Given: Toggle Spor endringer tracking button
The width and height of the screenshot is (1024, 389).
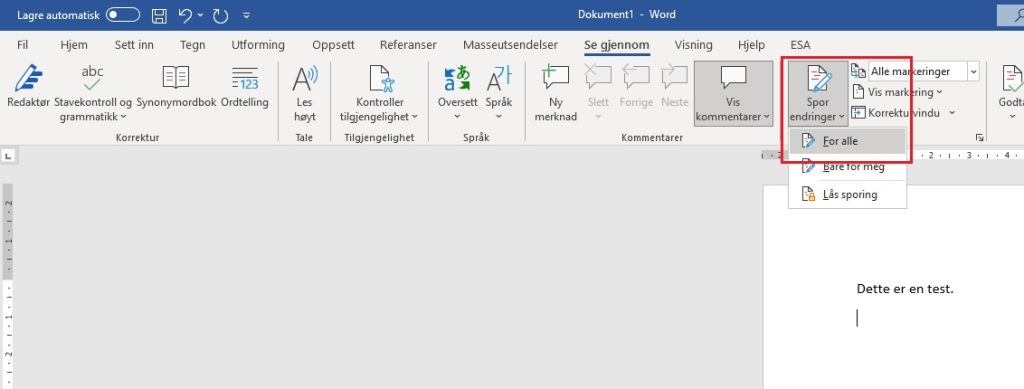Looking at the screenshot, I should click(818, 93).
